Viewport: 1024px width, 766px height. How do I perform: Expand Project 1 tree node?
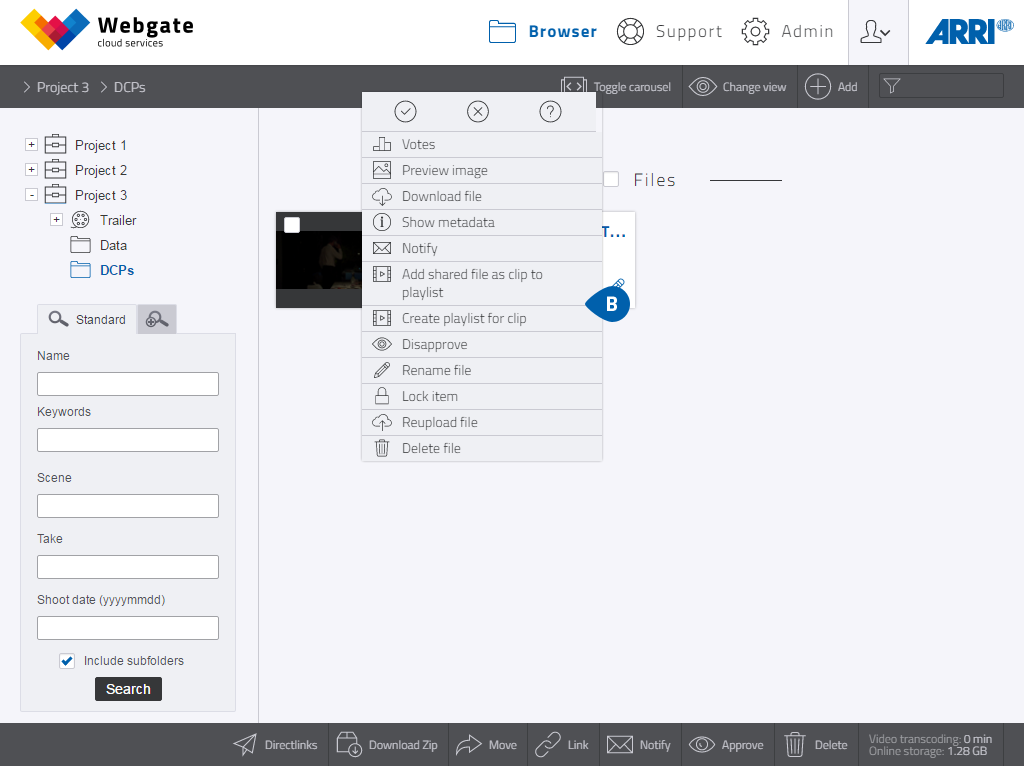pyautogui.click(x=31, y=144)
